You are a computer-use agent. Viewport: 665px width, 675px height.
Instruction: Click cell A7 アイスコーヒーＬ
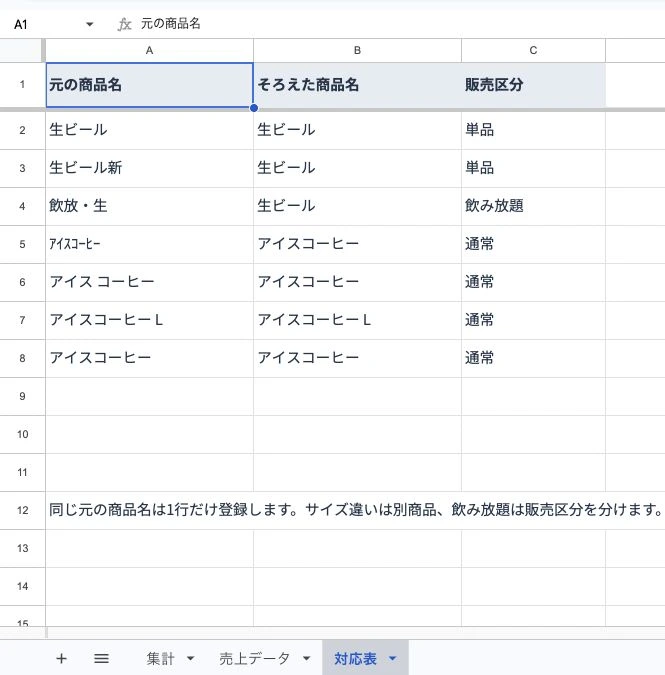coord(149,320)
